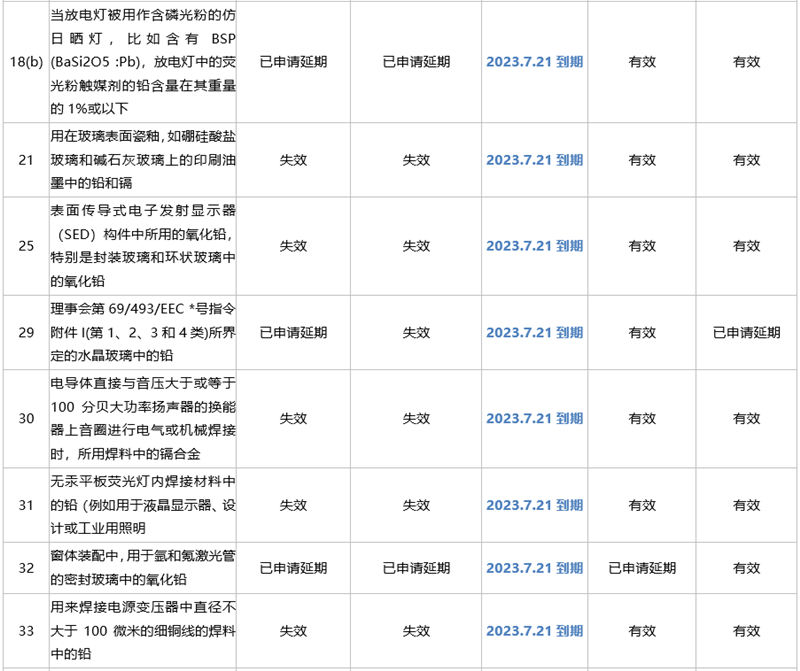Select 已申请延期 right of row 32's date
This screenshot has width=800, height=671.
click(642, 568)
